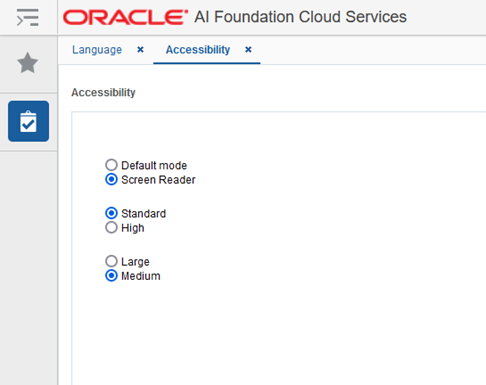Select Medium font size
The image size is (486, 385).
point(111,276)
